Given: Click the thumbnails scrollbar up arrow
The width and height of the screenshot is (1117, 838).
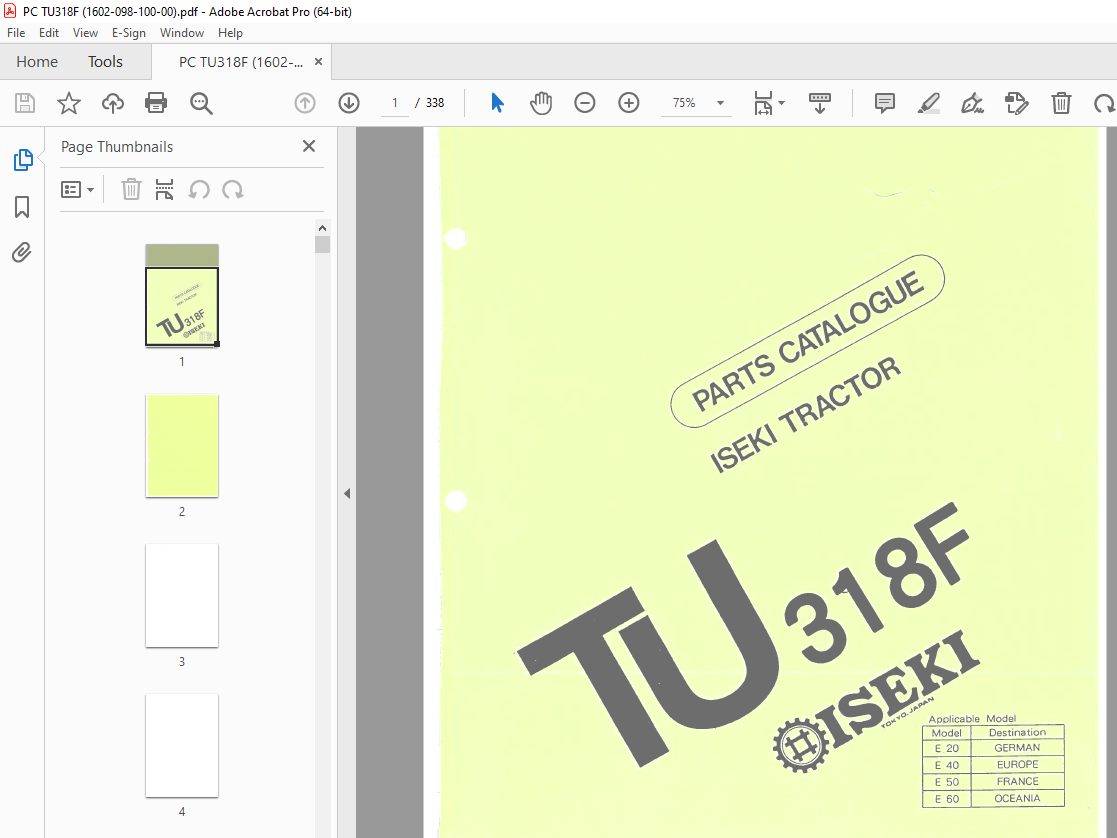Looking at the screenshot, I should click(322, 228).
